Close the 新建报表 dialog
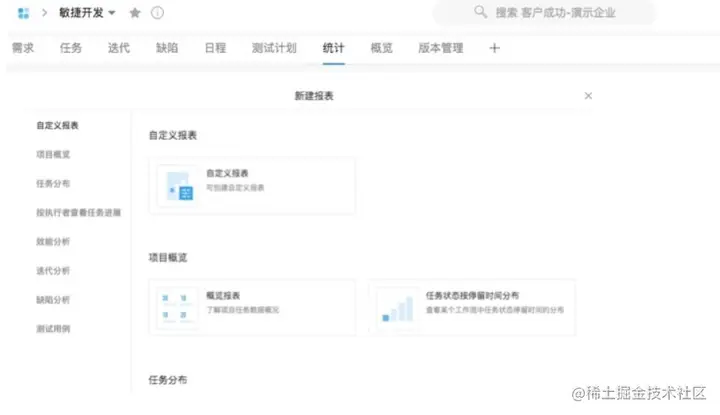 click(588, 95)
